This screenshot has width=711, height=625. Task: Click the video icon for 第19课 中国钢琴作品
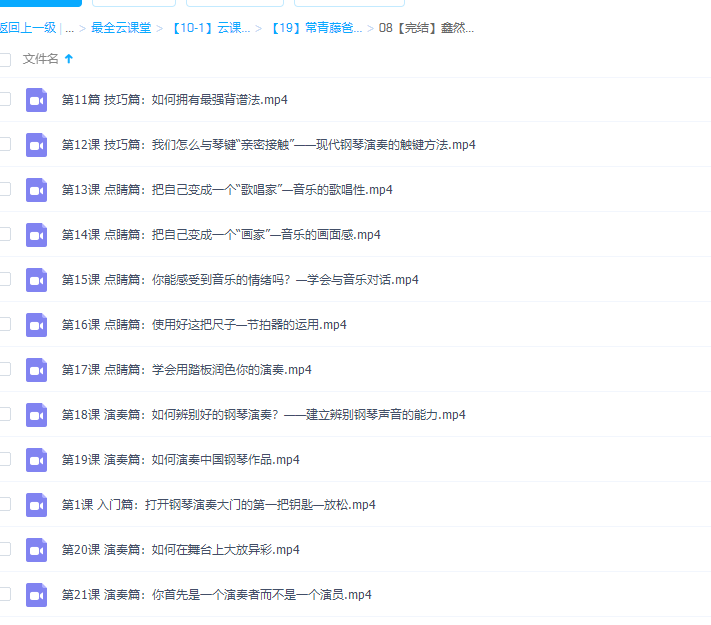[37, 460]
